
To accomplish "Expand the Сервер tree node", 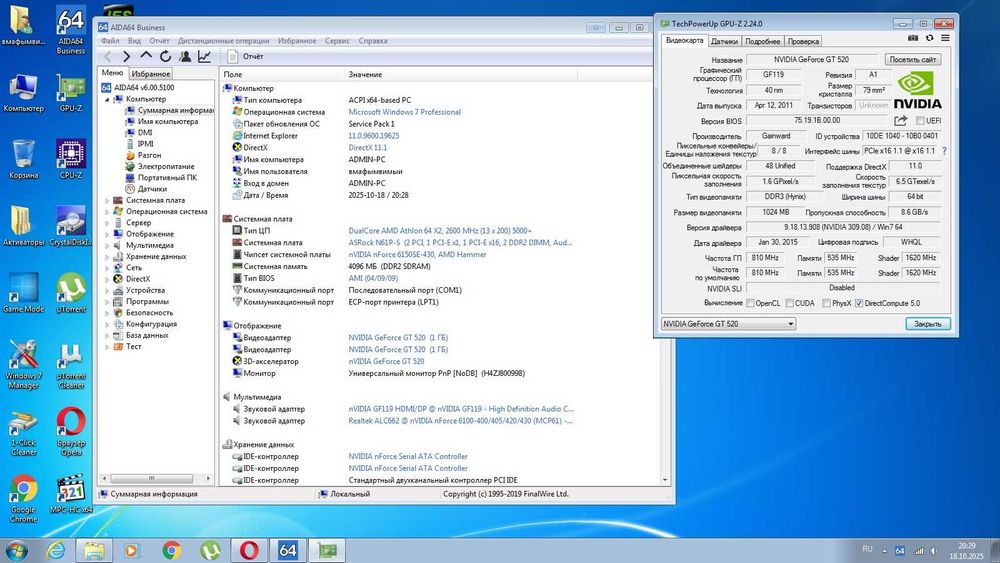I will [107, 223].
